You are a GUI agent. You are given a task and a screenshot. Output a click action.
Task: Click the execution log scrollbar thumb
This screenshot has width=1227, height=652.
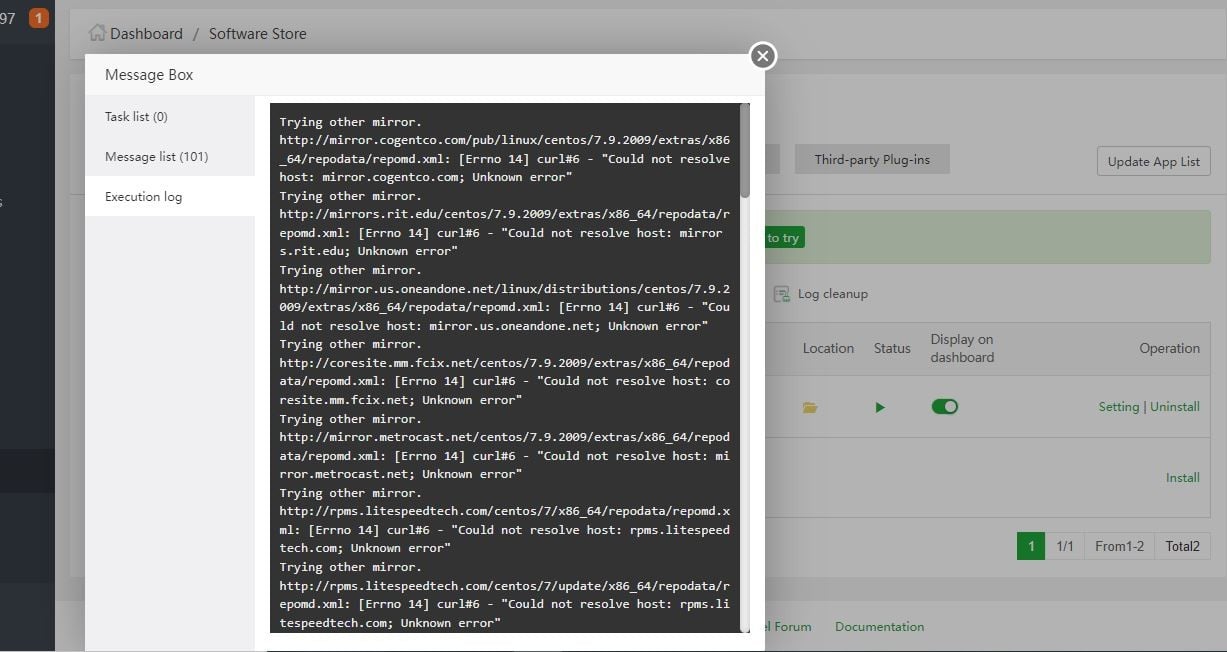click(744, 150)
